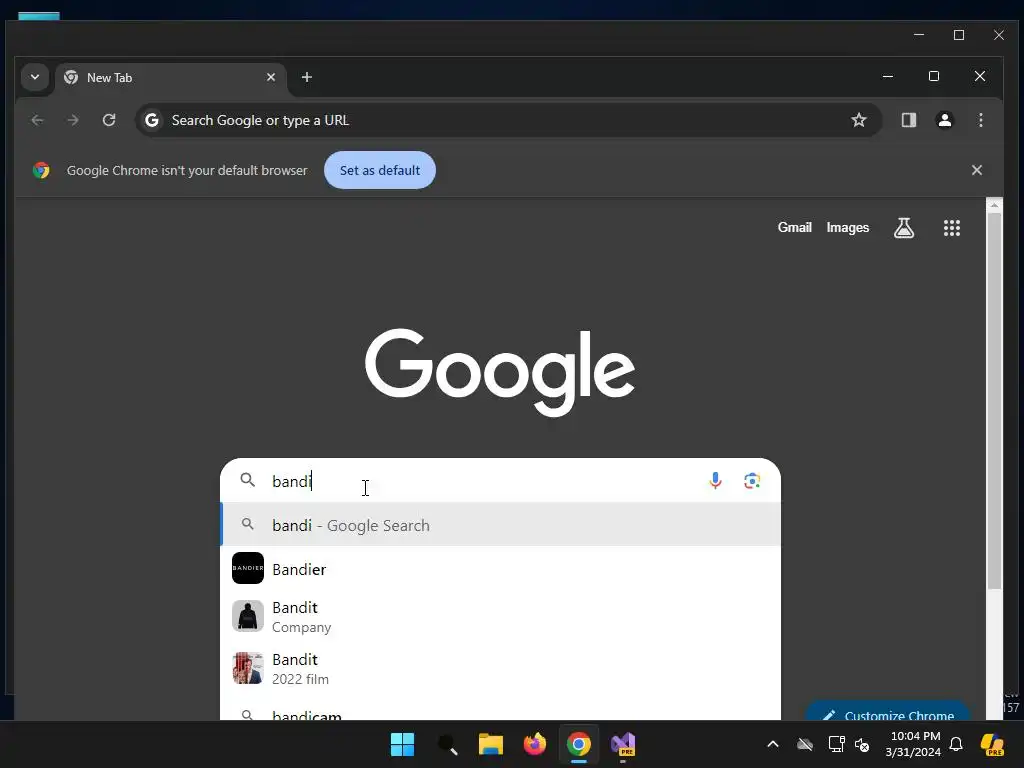Screen dimensions: 1024x768
Task: Expand the tab search dropdown
Action: point(35,77)
